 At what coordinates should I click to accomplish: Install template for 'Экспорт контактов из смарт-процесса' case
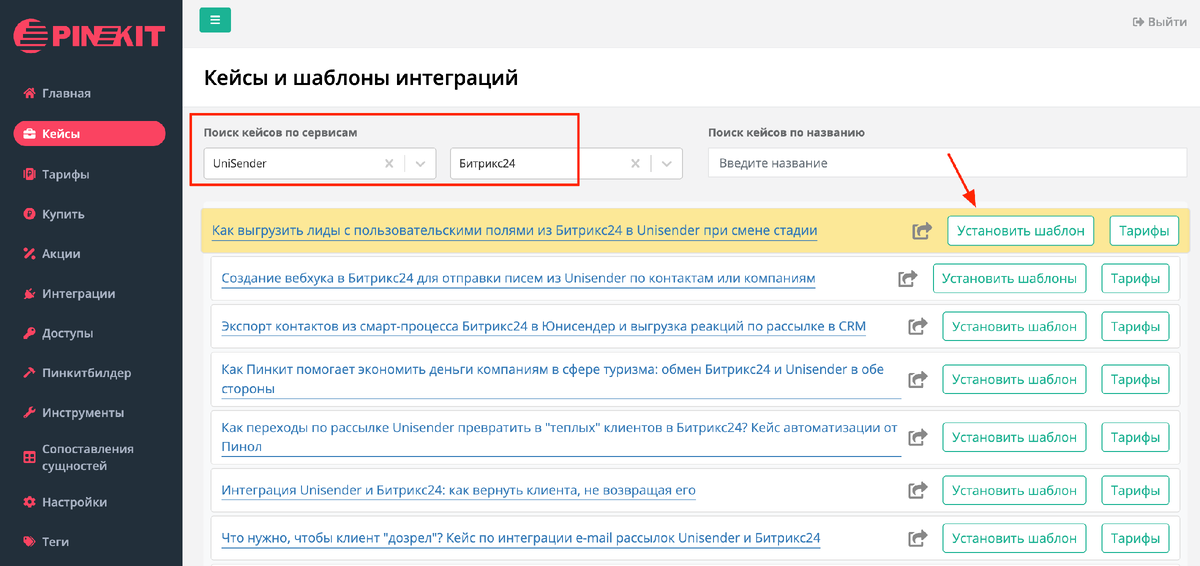(x=1014, y=326)
